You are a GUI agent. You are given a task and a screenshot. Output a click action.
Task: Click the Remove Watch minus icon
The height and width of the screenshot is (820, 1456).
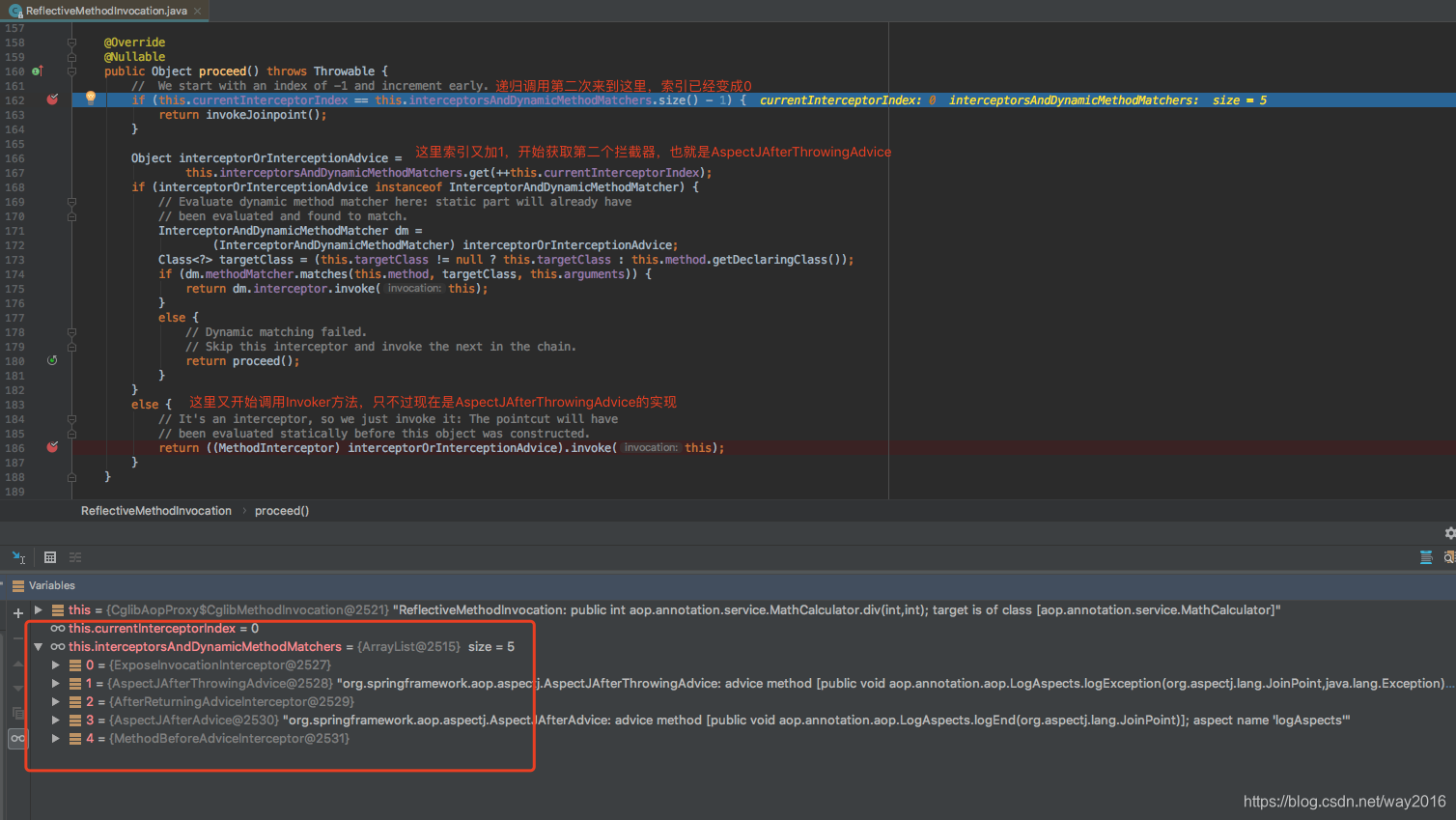[x=17, y=638]
